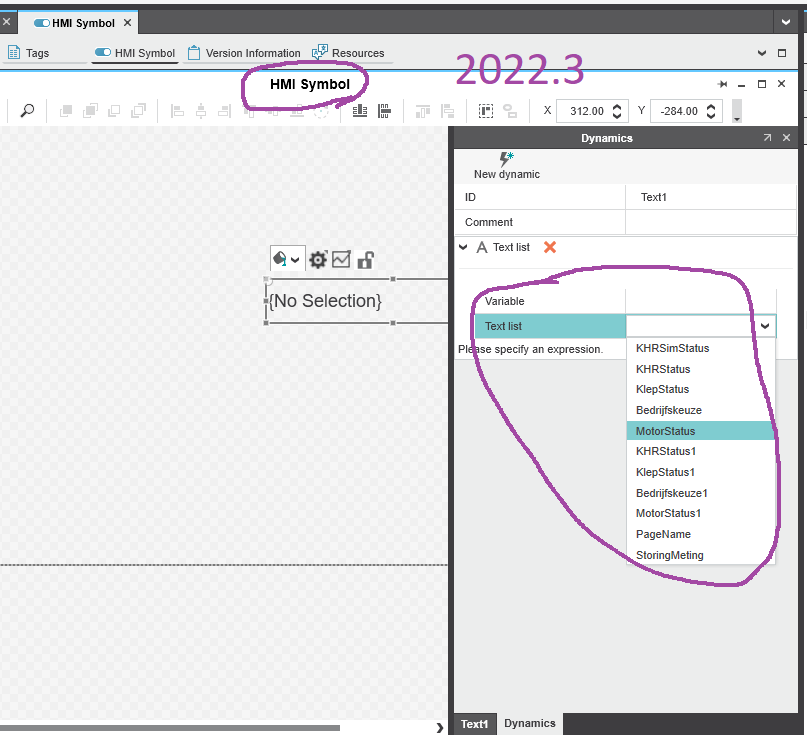Click the chart dynamics icon above the element

coord(342,260)
